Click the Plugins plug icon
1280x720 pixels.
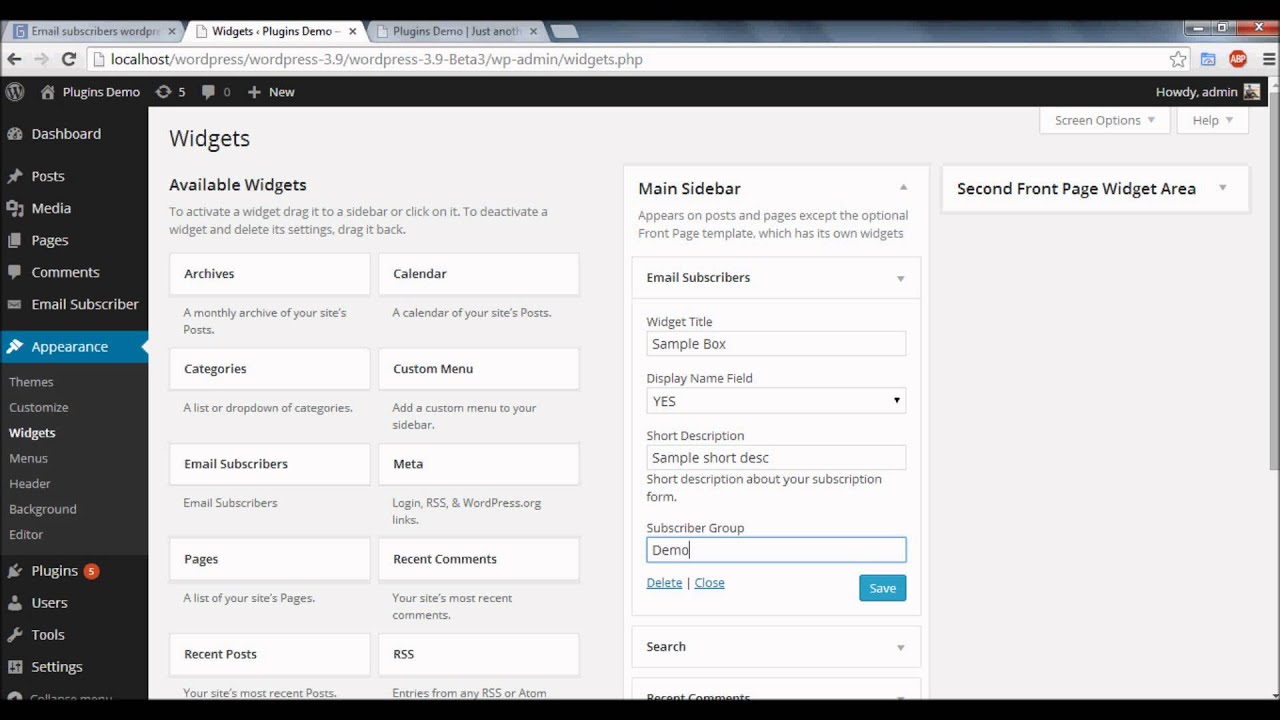pos(15,571)
